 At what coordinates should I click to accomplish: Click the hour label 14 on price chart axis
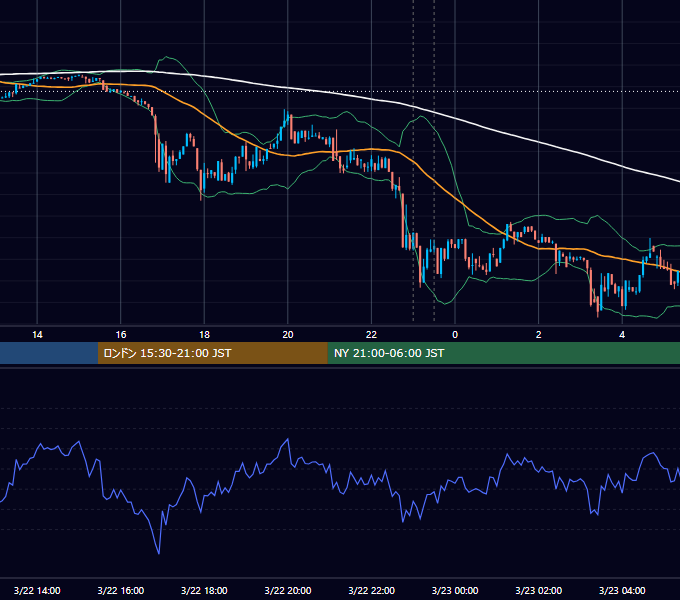(37, 335)
